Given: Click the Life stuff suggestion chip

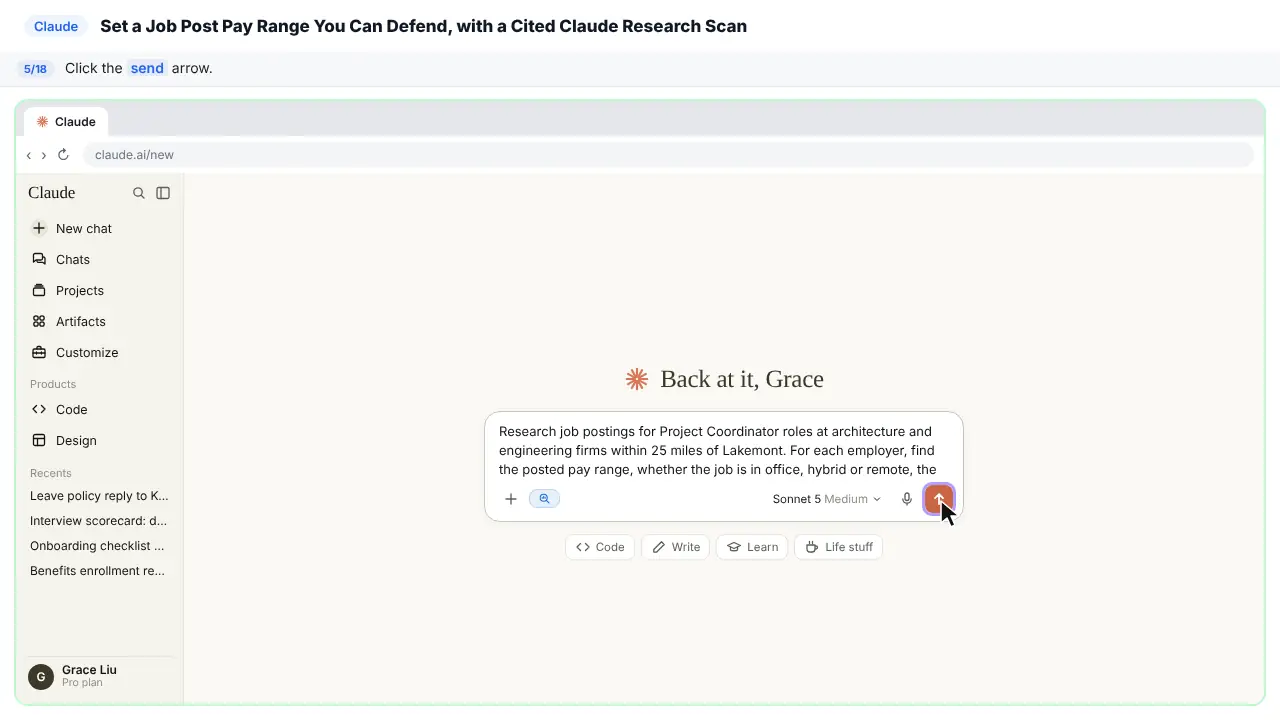Looking at the screenshot, I should [838, 547].
